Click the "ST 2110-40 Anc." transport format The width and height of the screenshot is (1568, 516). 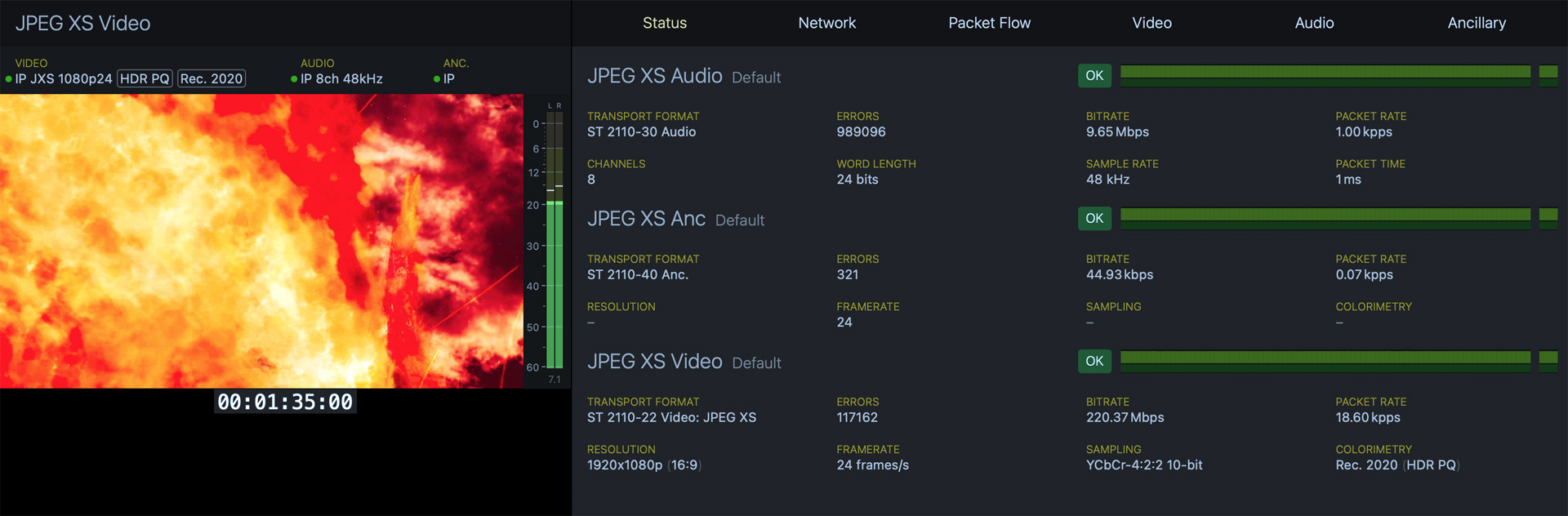(638, 274)
